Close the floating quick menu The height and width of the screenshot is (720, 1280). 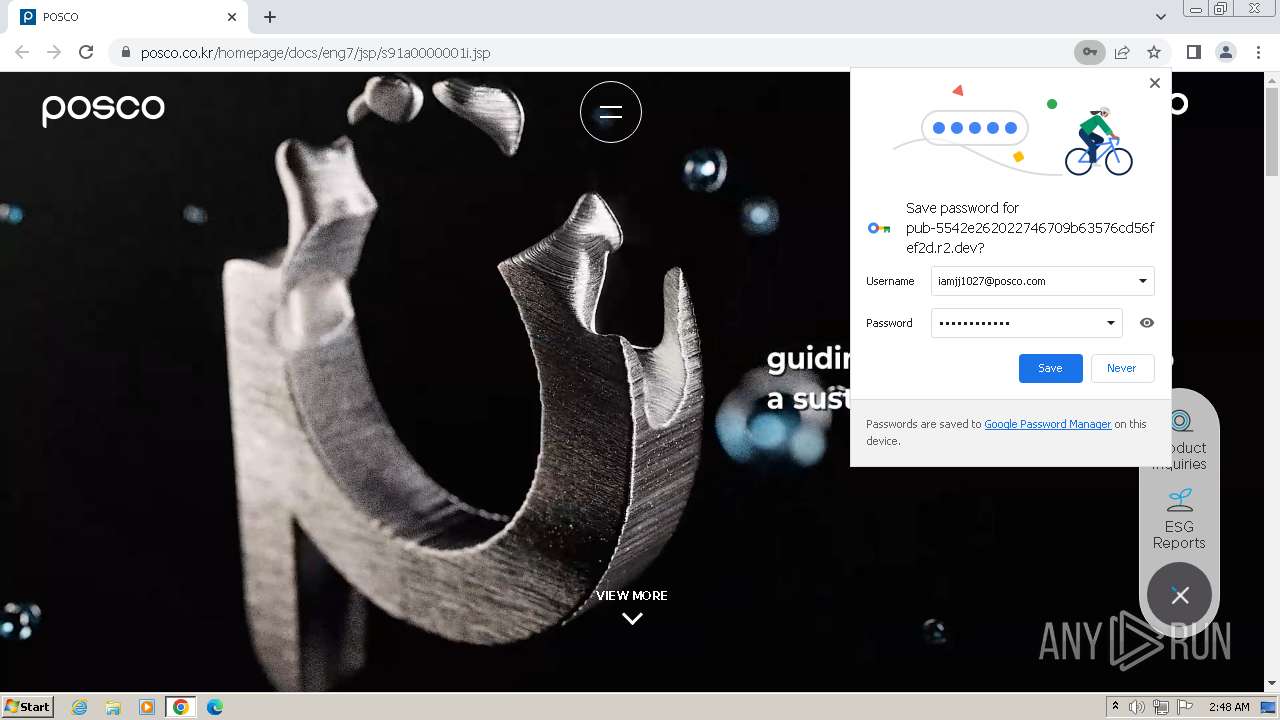click(1180, 596)
